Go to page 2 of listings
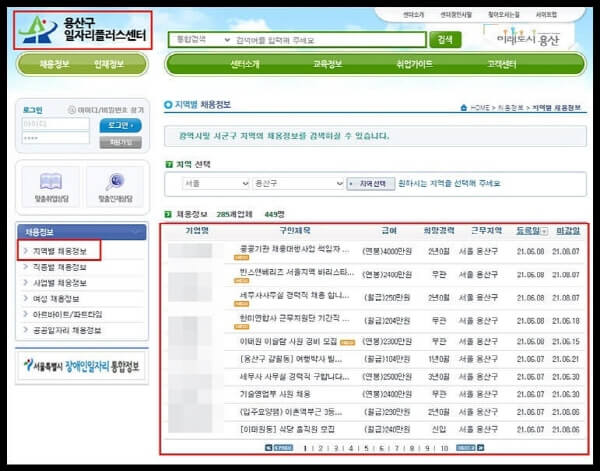Viewport: 600px width, 471px height. (320, 448)
